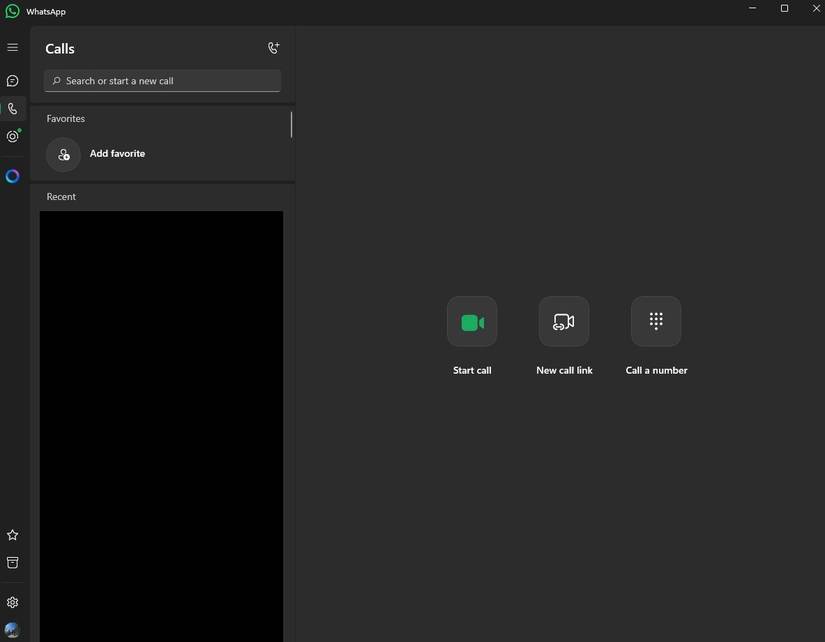Select the Add favorite label
Screen dimensions: 825x642
pos(117,154)
